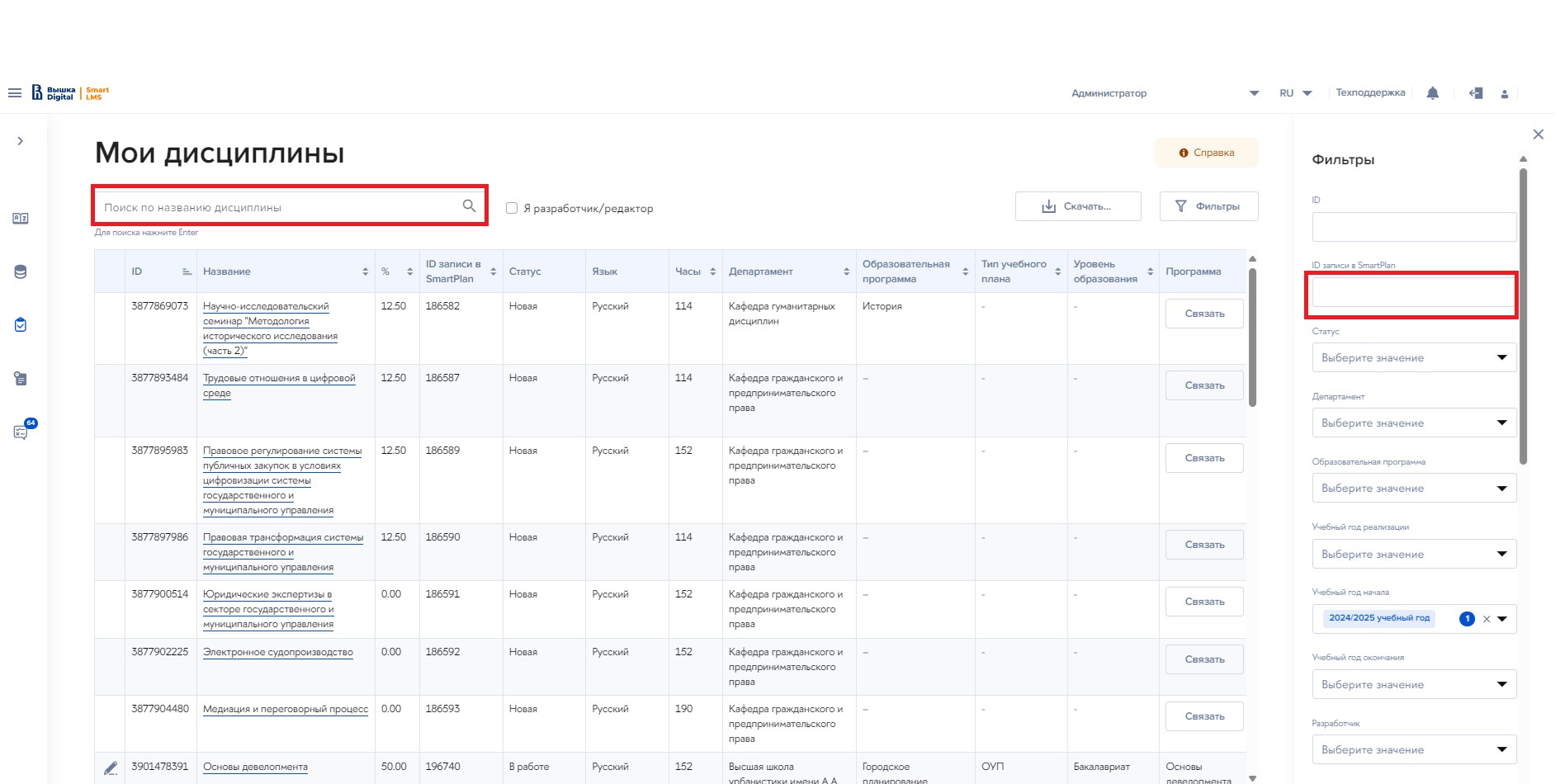
Task: Open the RU language selector
Action: point(1295,93)
